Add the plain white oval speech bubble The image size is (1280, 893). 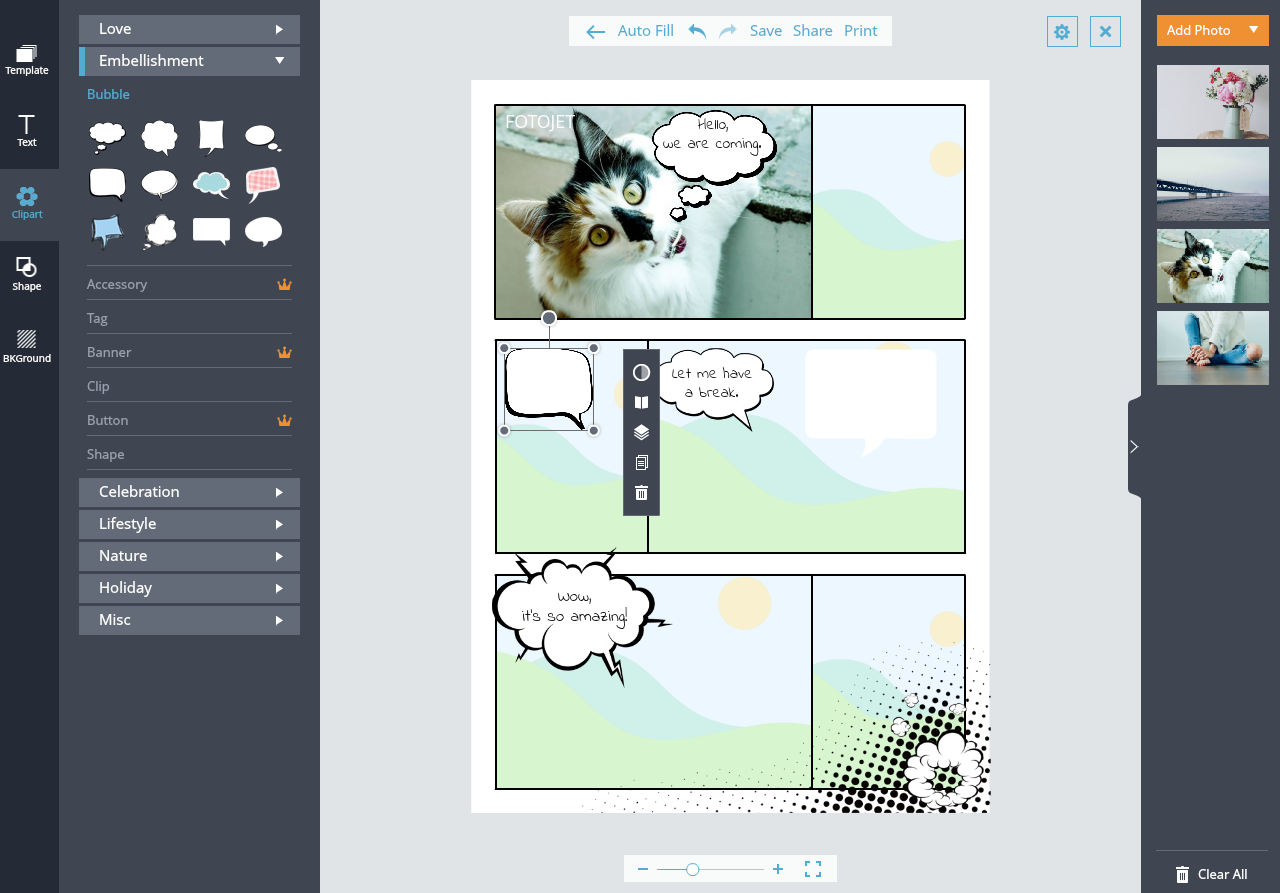pyautogui.click(x=263, y=231)
